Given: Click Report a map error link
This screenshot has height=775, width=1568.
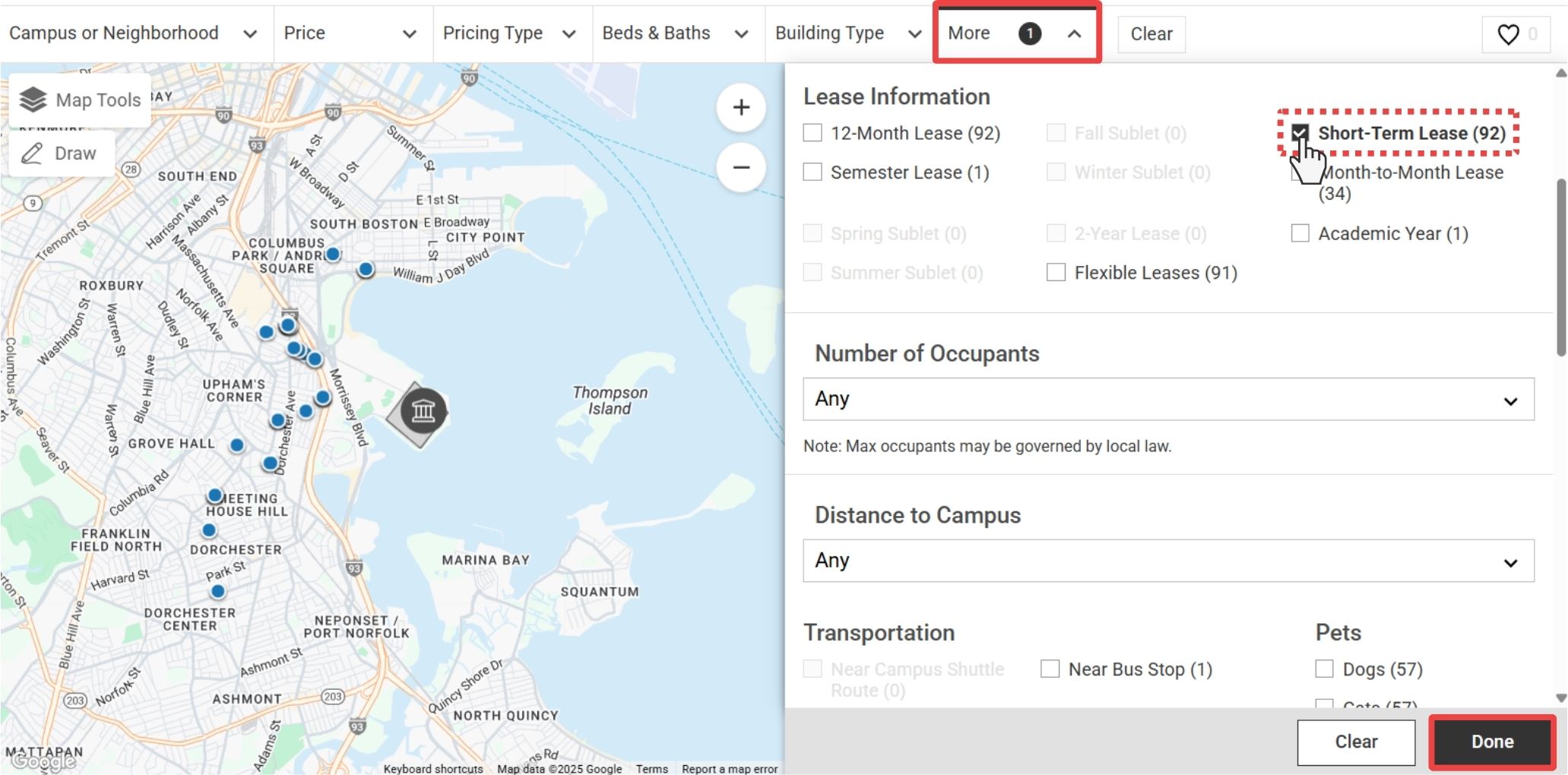Looking at the screenshot, I should pyautogui.click(x=729, y=769).
